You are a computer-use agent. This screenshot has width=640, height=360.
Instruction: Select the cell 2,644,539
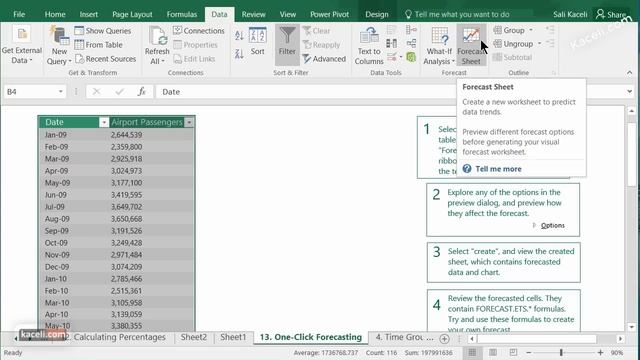click(x=151, y=135)
